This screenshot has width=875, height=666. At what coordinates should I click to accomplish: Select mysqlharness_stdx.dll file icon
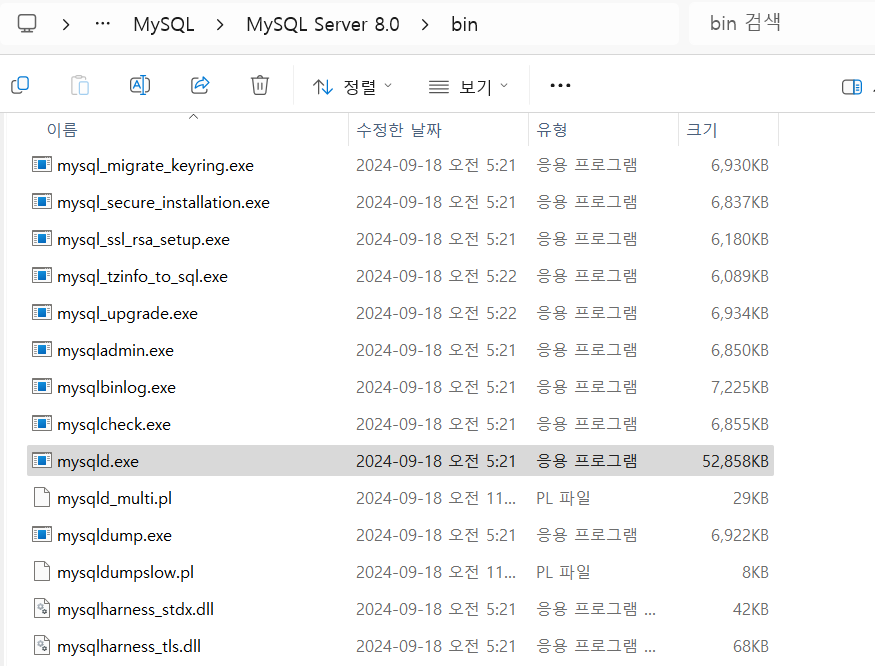pos(42,608)
